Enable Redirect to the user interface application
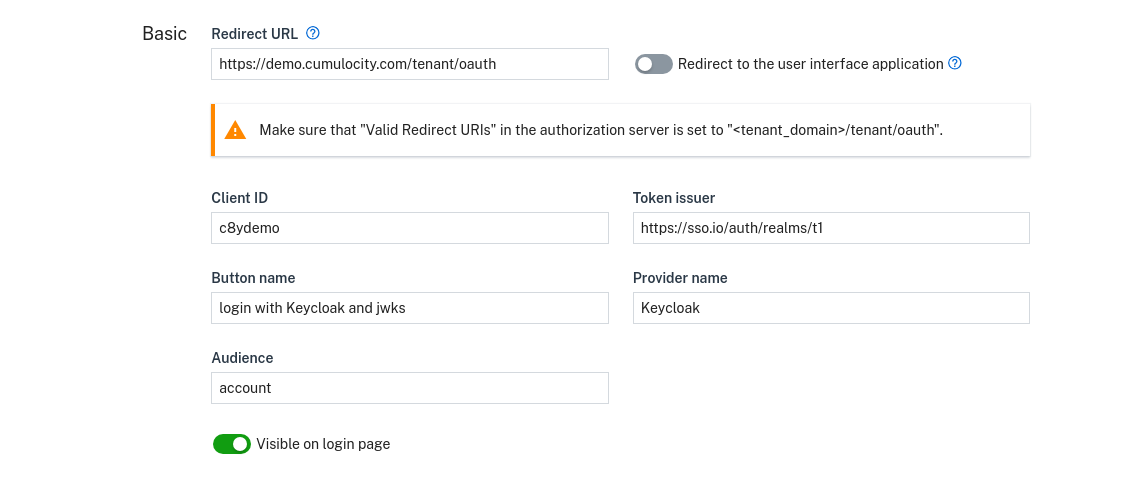1148x484 pixels. [654, 64]
